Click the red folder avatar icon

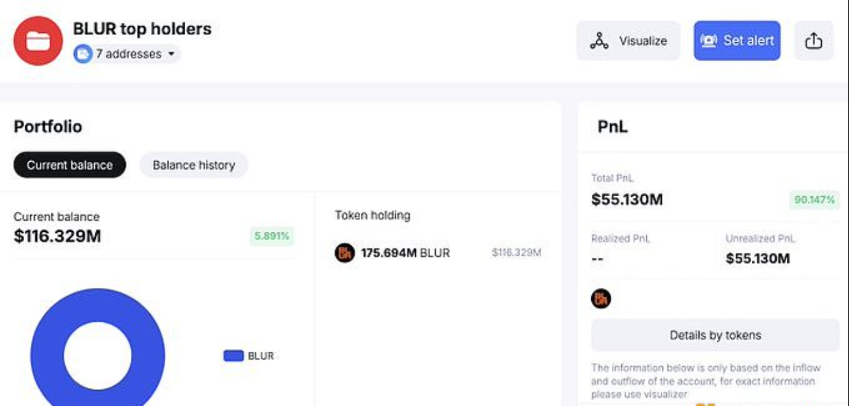[38, 41]
